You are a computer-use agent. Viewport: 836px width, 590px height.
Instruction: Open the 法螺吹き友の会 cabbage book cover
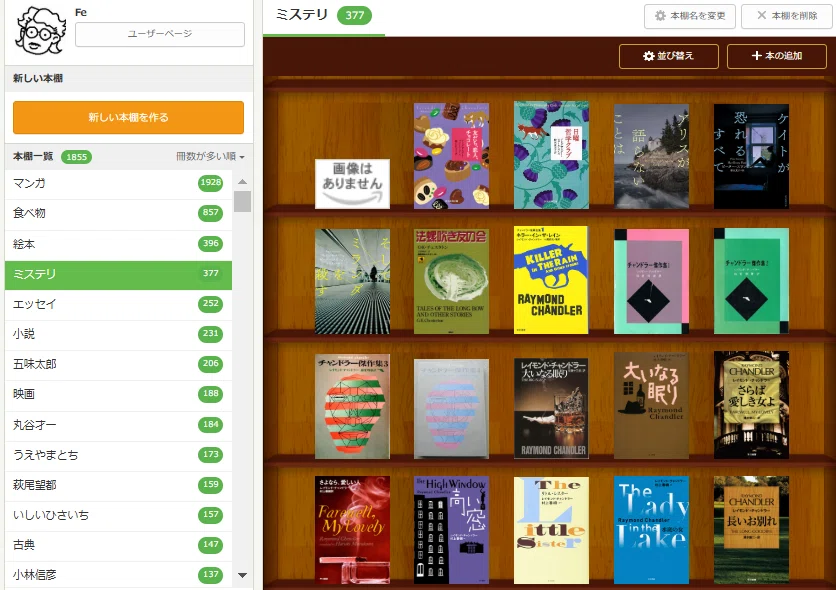(x=452, y=281)
